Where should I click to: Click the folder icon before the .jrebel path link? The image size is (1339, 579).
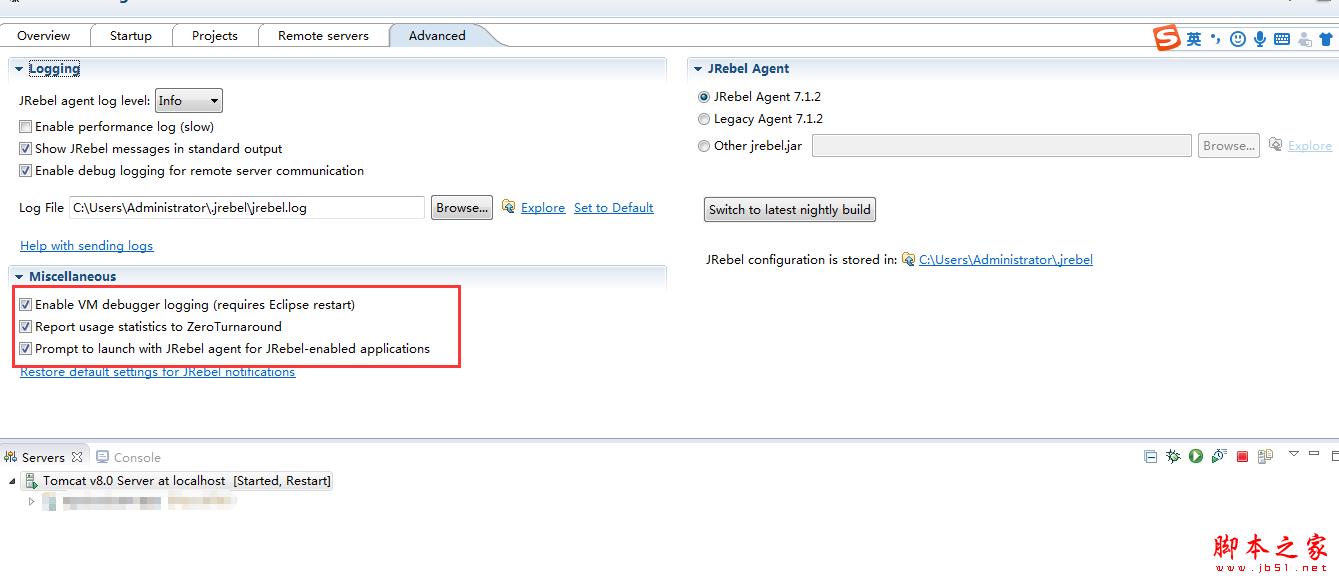(x=908, y=259)
